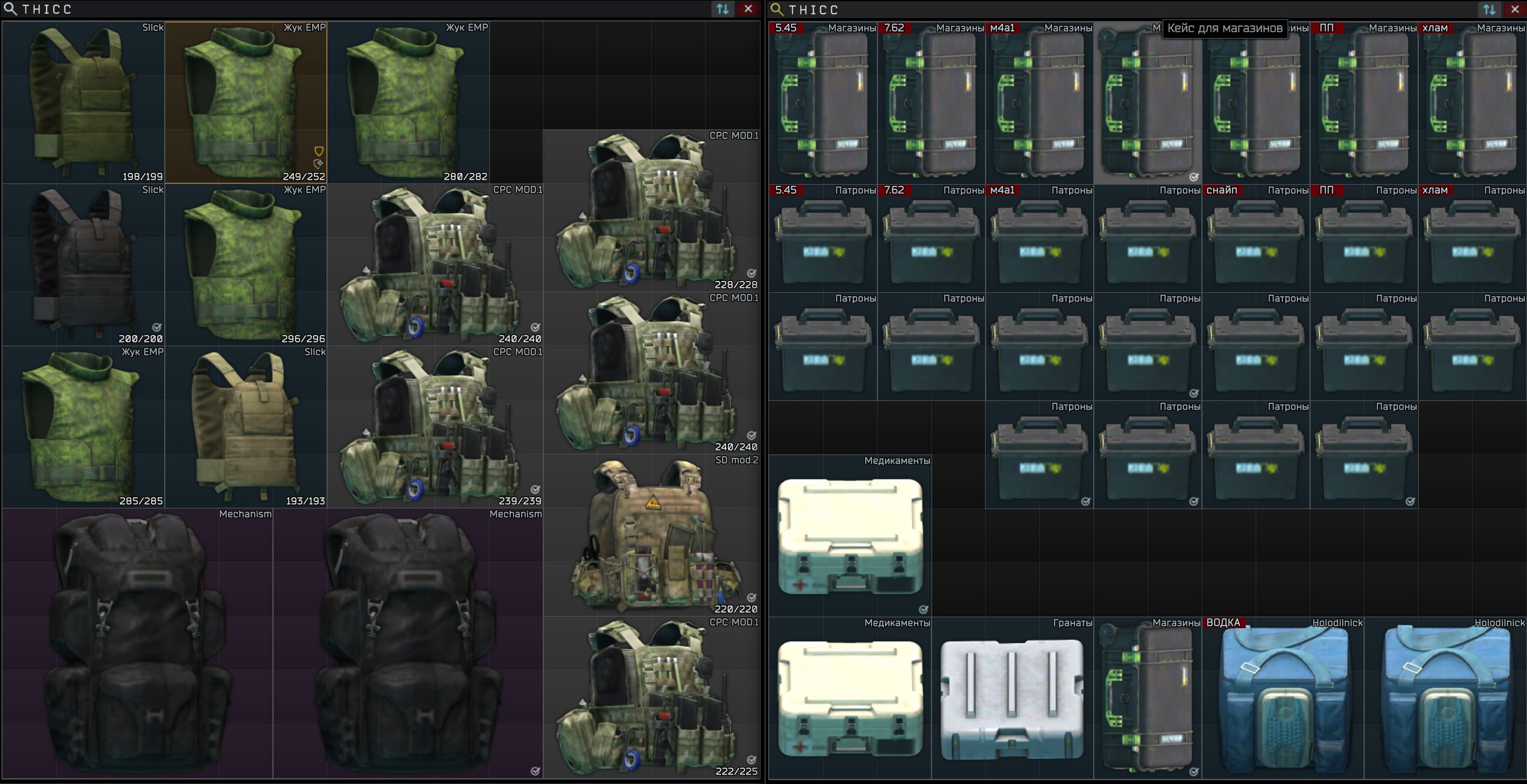Close the left THICC container window
The height and width of the screenshot is (784, 1527).
[748, 9]
